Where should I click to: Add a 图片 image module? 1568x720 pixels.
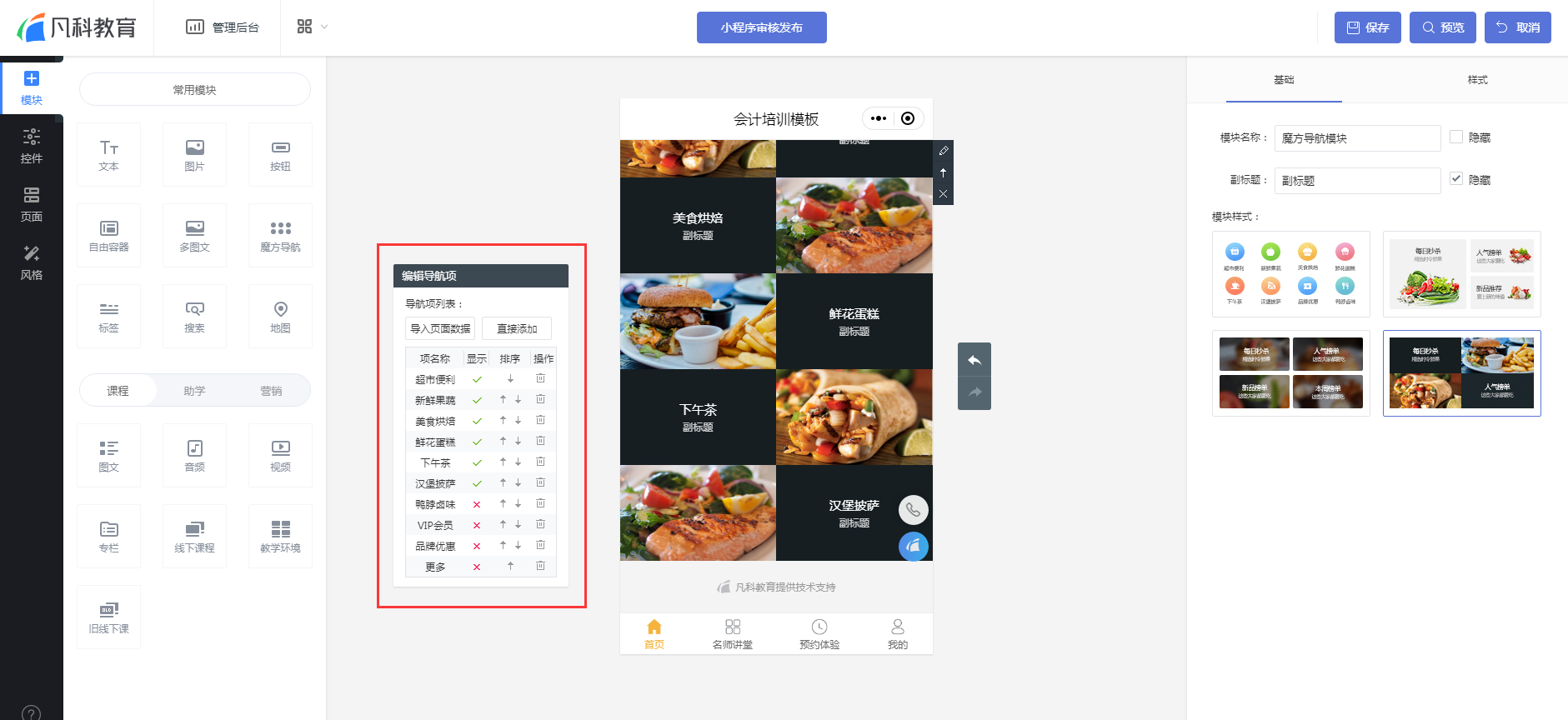[x=194, y=154]
